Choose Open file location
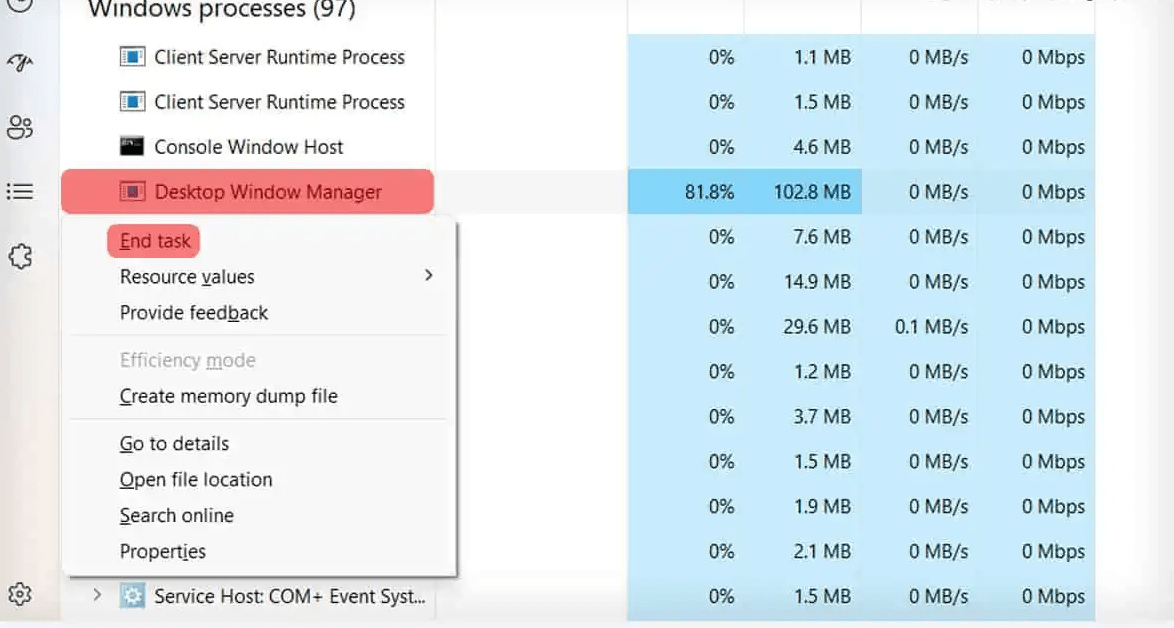 196,479
